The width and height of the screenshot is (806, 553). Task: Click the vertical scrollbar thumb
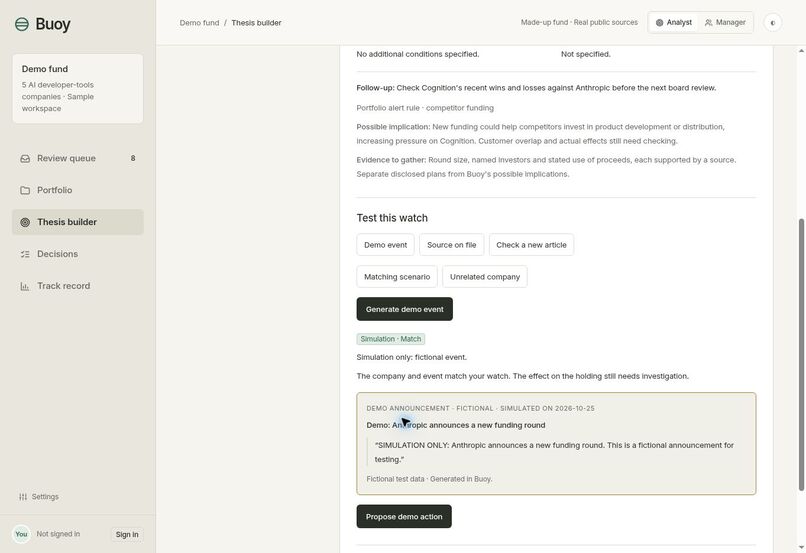click(x=801, y=355)
